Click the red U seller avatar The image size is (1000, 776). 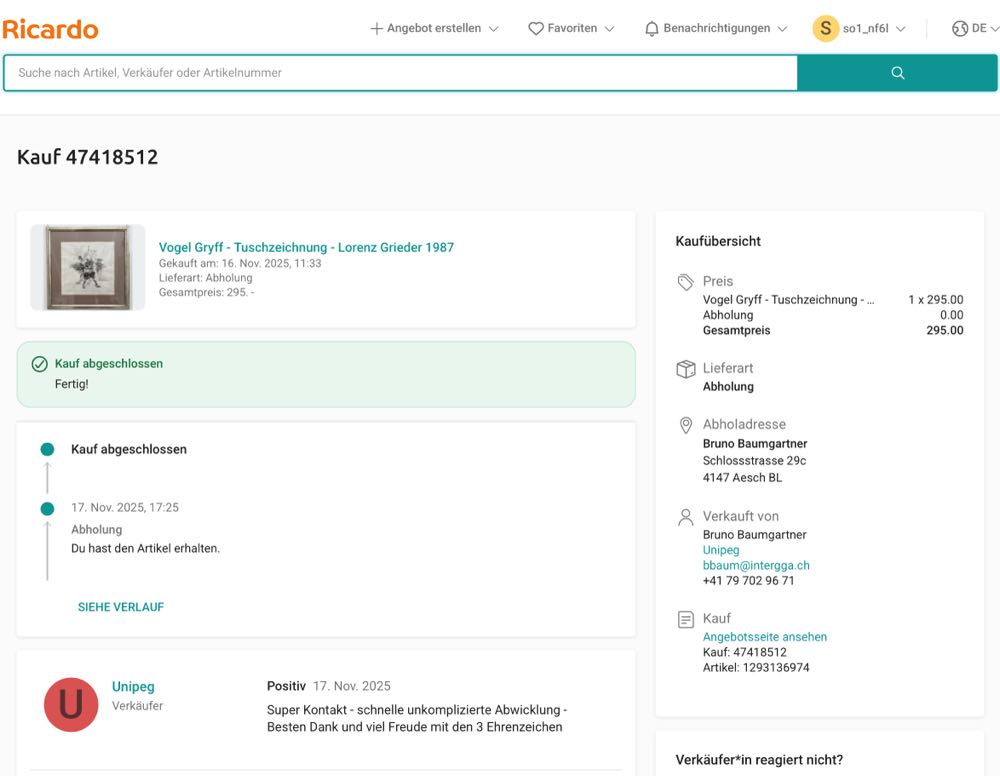[71, 704]
